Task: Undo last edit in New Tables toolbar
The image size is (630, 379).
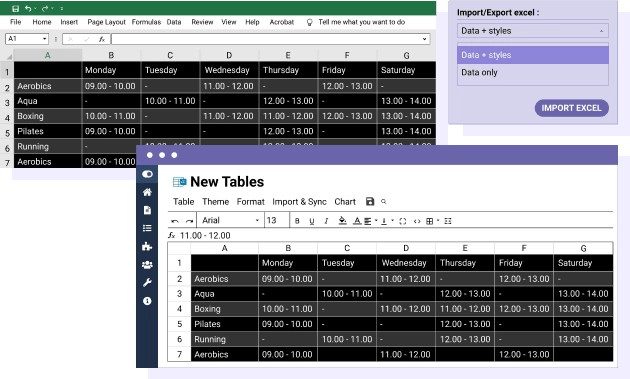Action: [175, 221]
